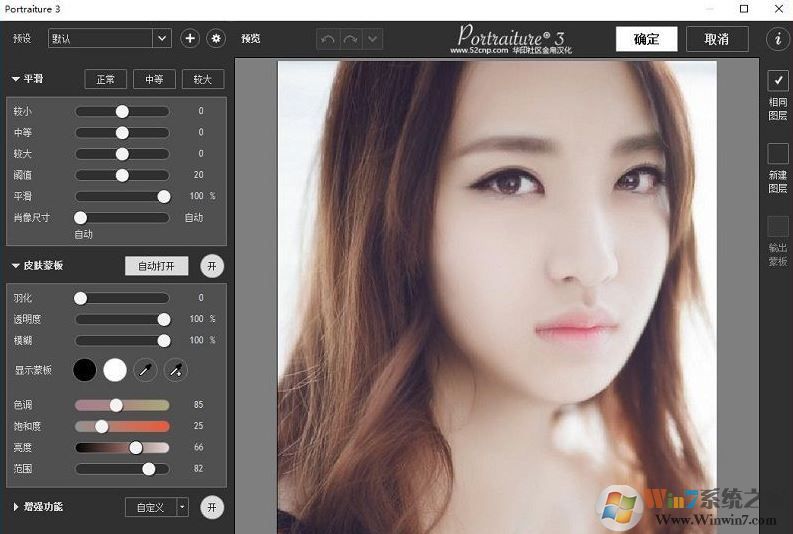
Task: Collapse the 平滑 section
Action: (16, 79)
